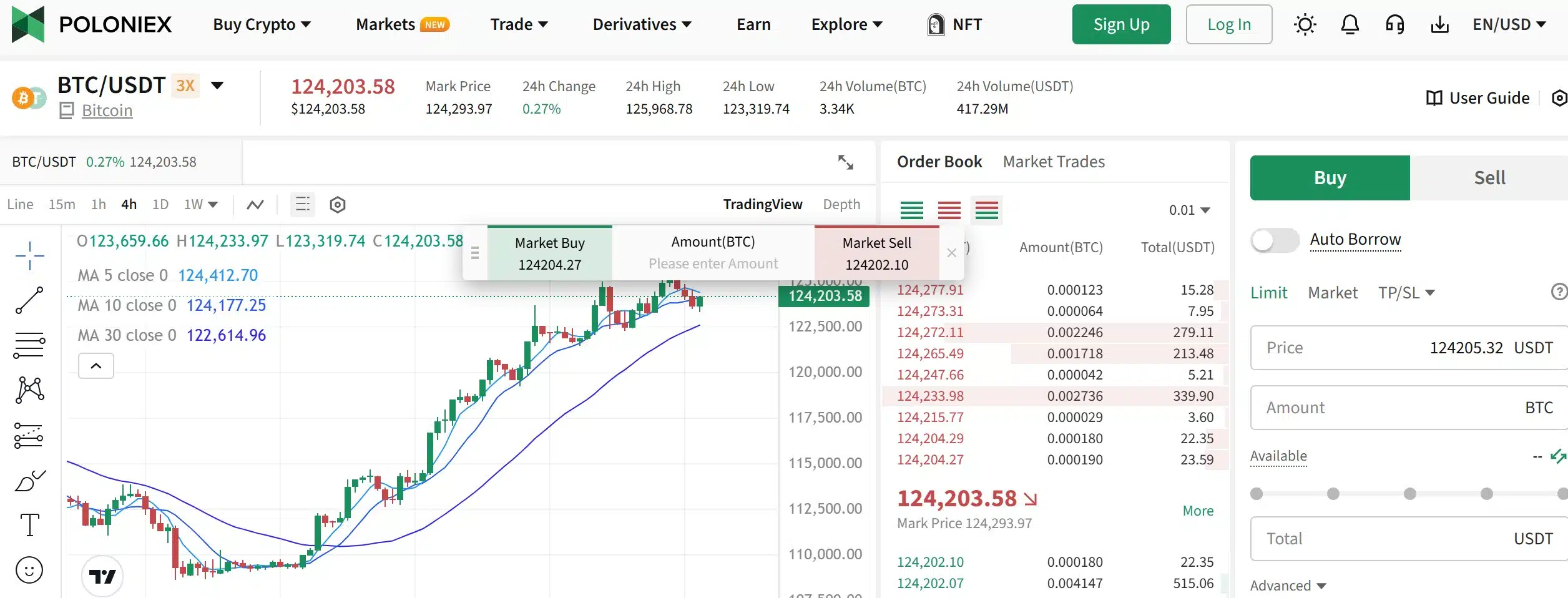This screenshot has width=1568, height=598.
Task: Open notifications via the bell icon
Action: [1350, 24]
